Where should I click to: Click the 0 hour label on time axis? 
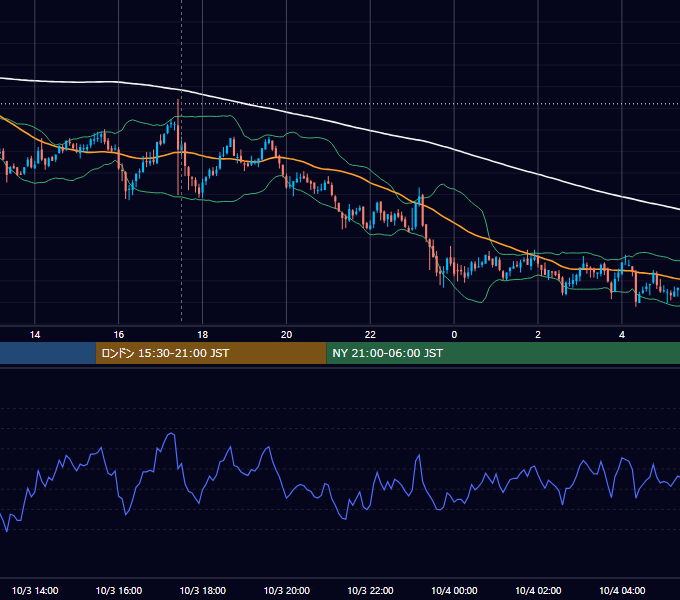point(454,335)
